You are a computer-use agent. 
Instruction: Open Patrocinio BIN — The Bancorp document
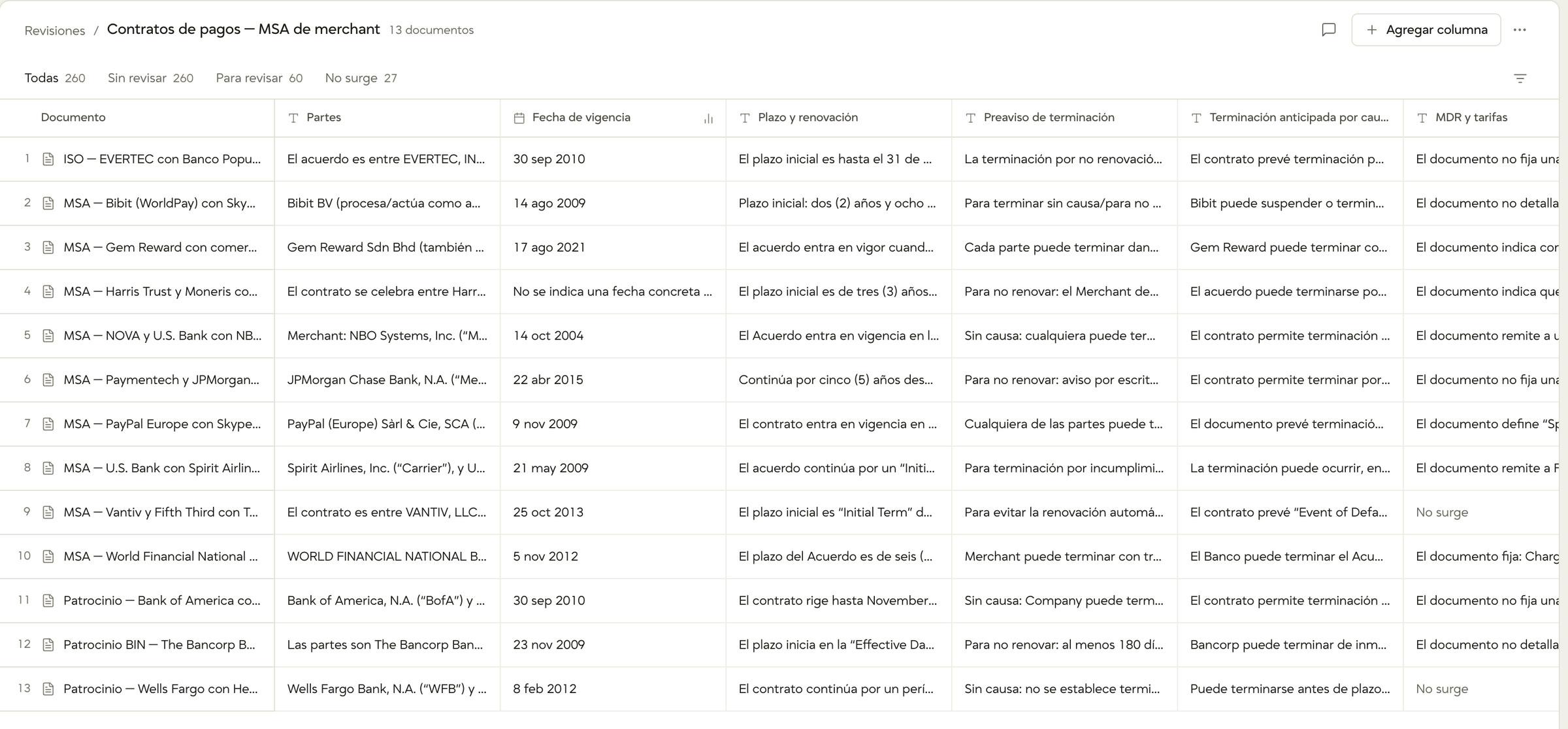point(159,645)
